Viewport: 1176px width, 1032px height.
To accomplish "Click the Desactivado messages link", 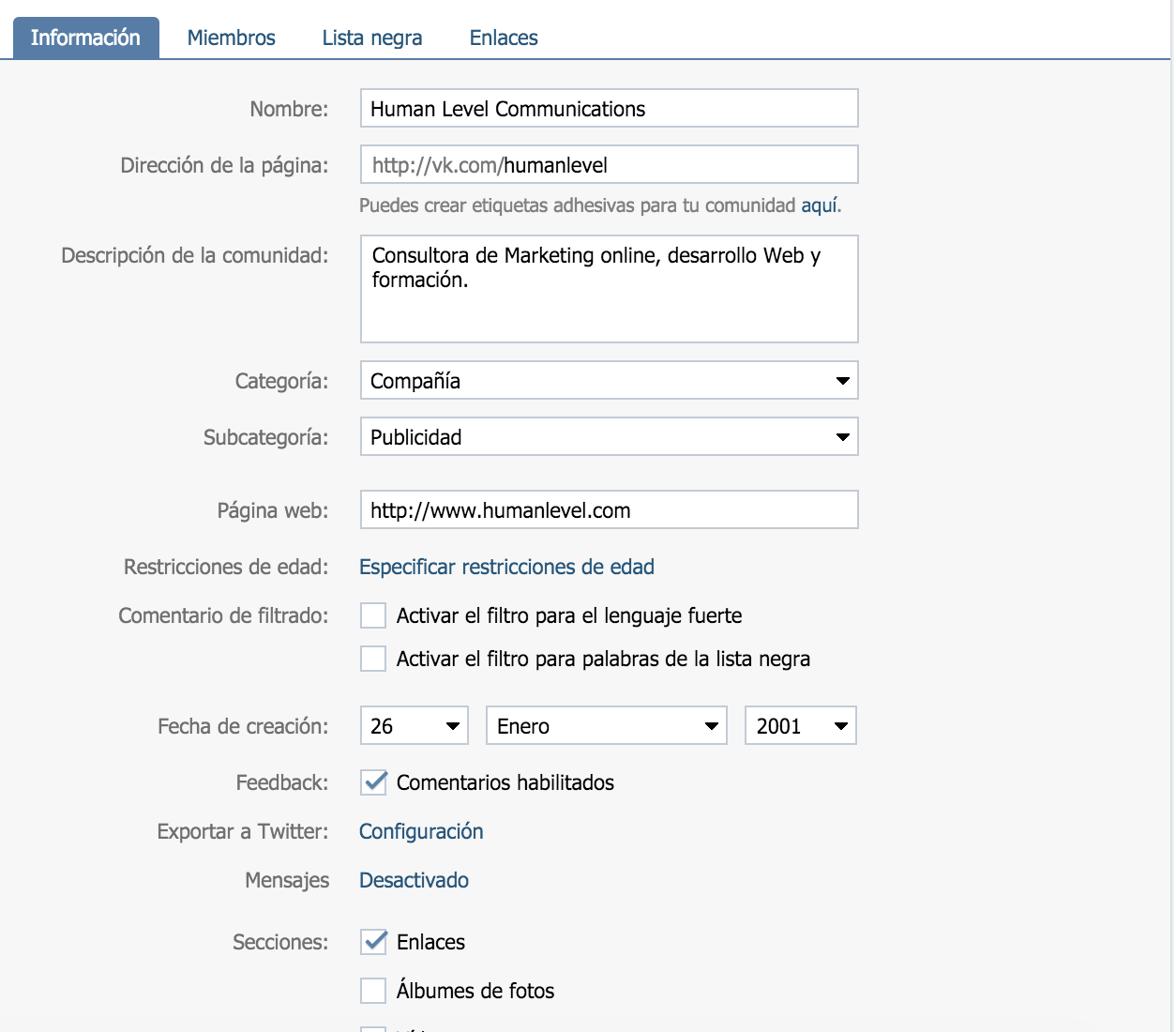I will click(x=414, y=880).
